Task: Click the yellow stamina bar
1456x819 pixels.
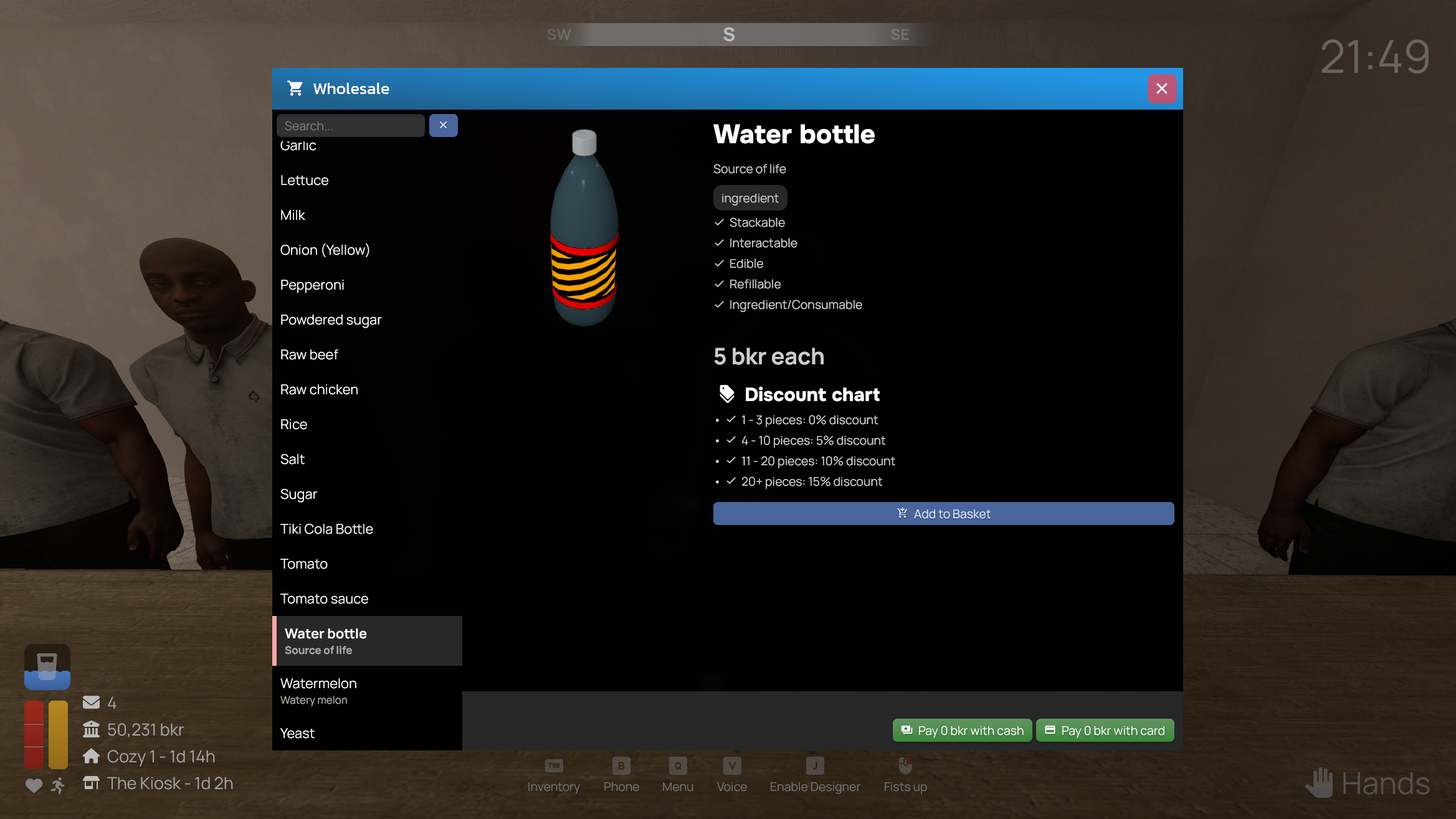Action: [58, 735]
